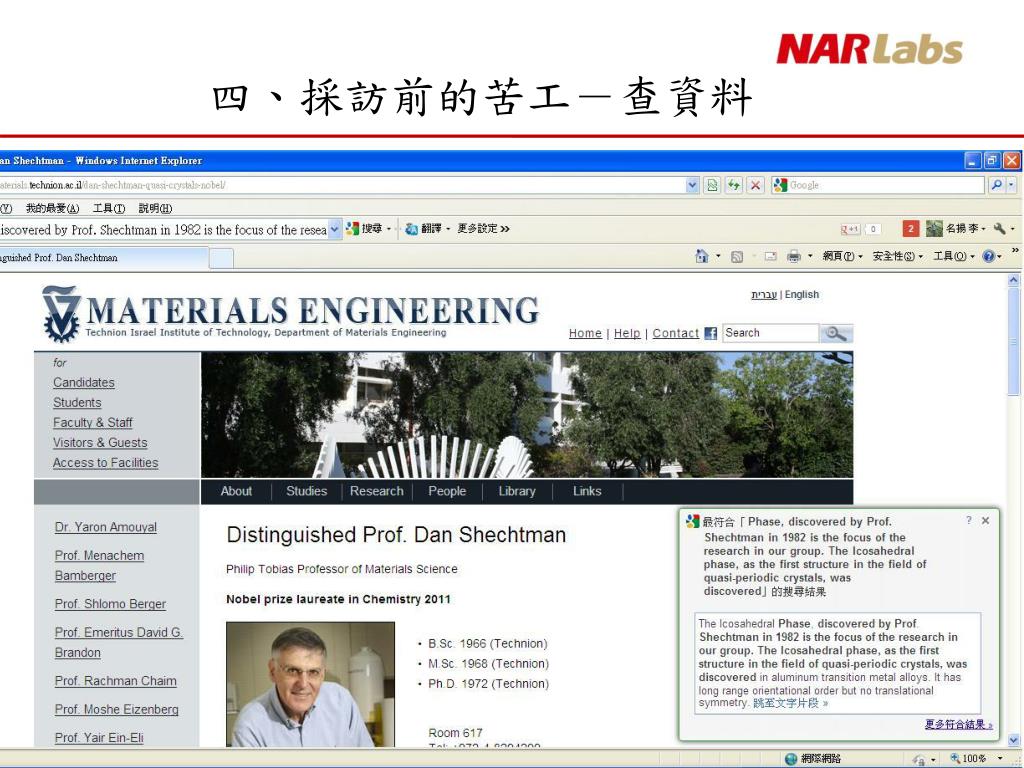This screenshot has height=768, width=1024.
Task: Click the Home link in the page header
Action: point(585,333)
